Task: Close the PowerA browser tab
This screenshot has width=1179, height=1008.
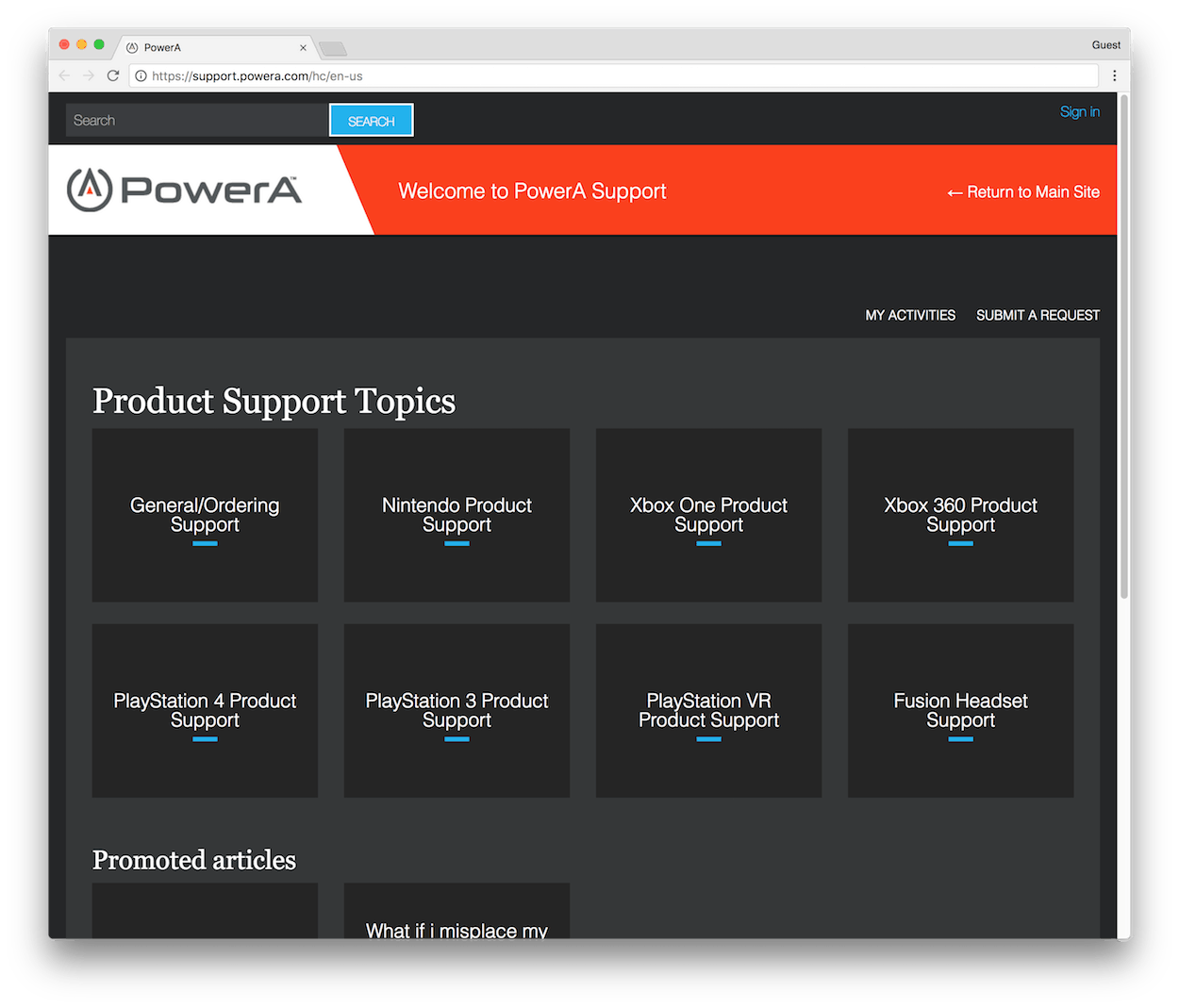Action: point(303,47)
